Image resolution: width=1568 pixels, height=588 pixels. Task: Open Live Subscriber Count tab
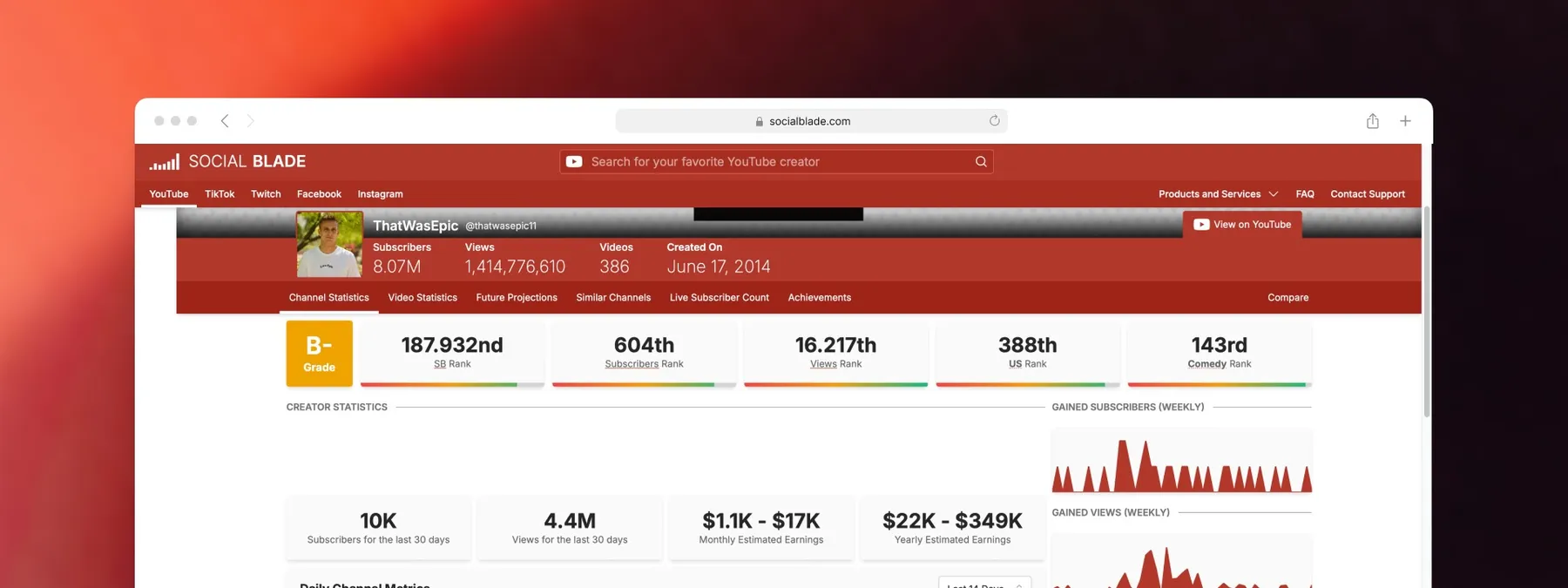720,297
